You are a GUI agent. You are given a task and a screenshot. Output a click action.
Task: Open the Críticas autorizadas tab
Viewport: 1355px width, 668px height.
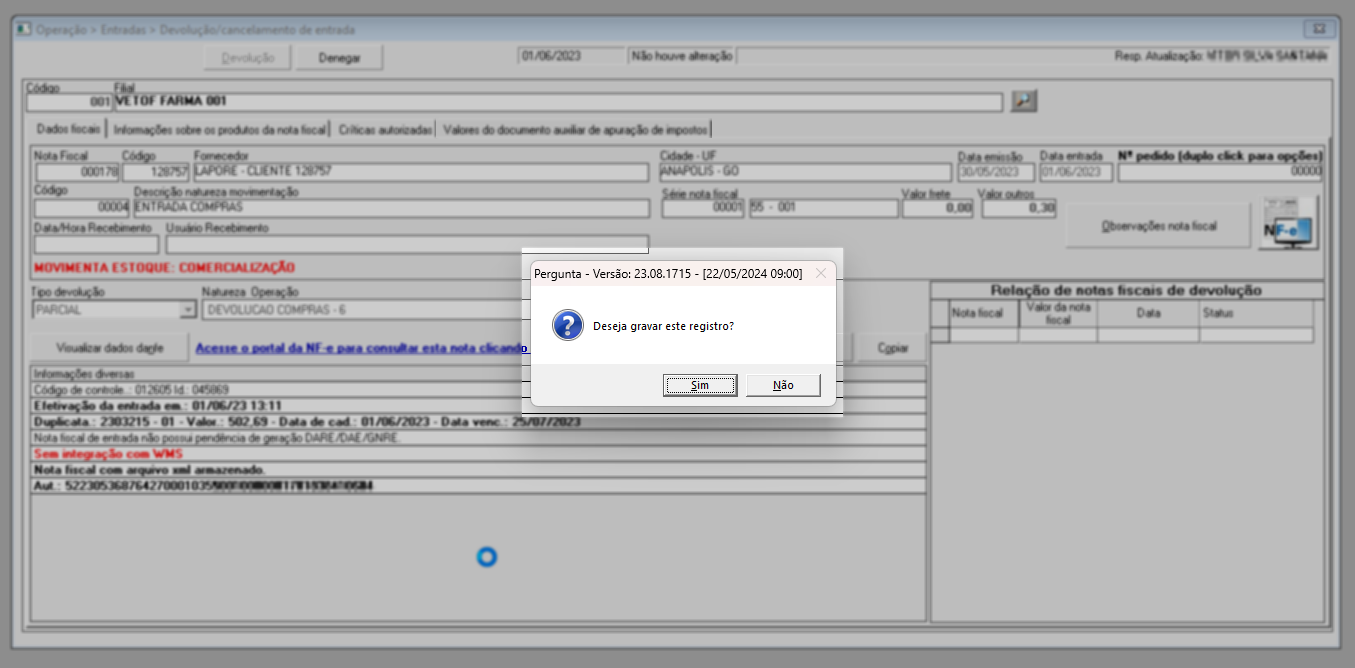tap(385, 129)
